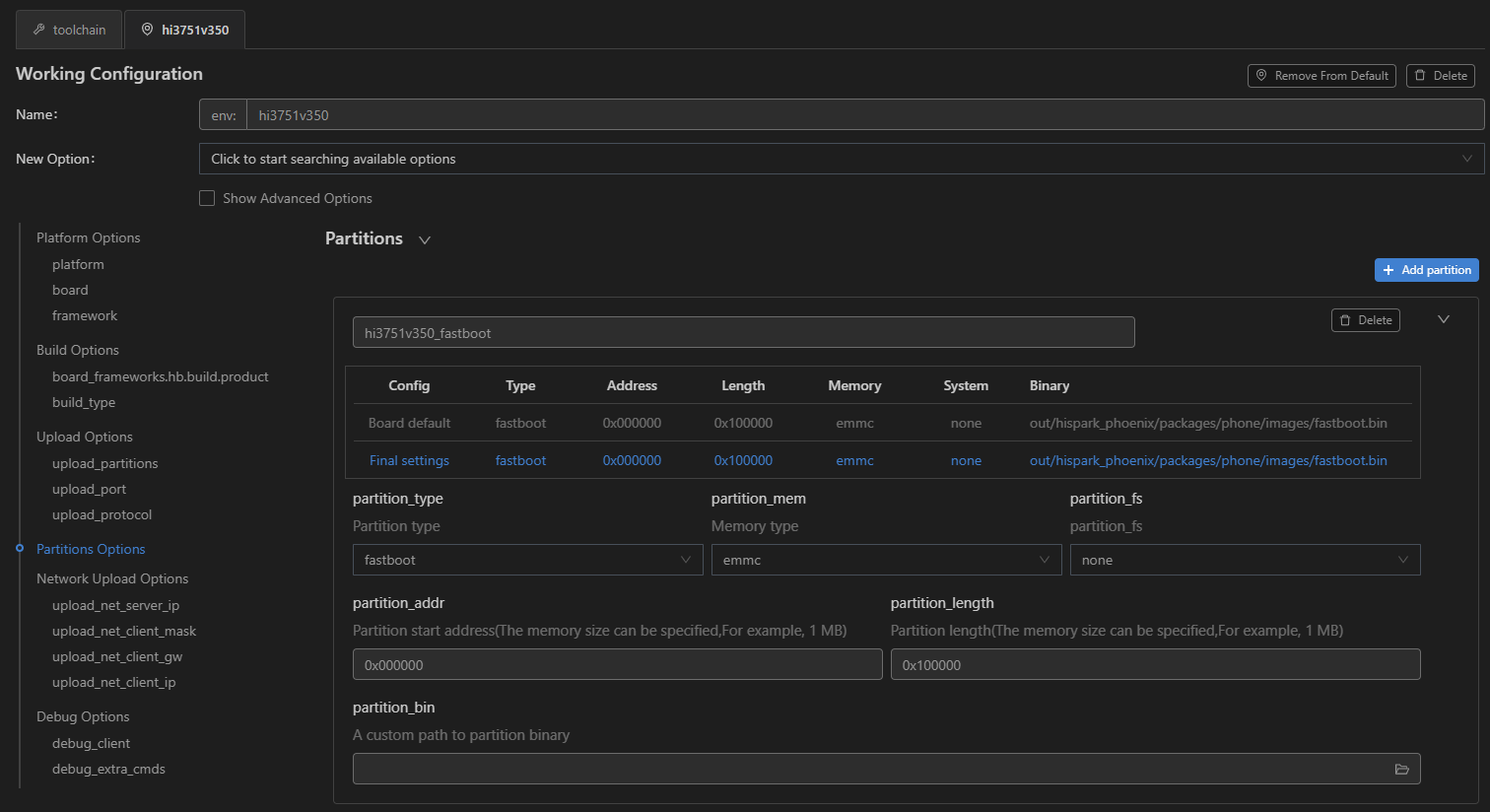
Task: Open the partition_fs none dropdown
Action: coord(1244,560)
